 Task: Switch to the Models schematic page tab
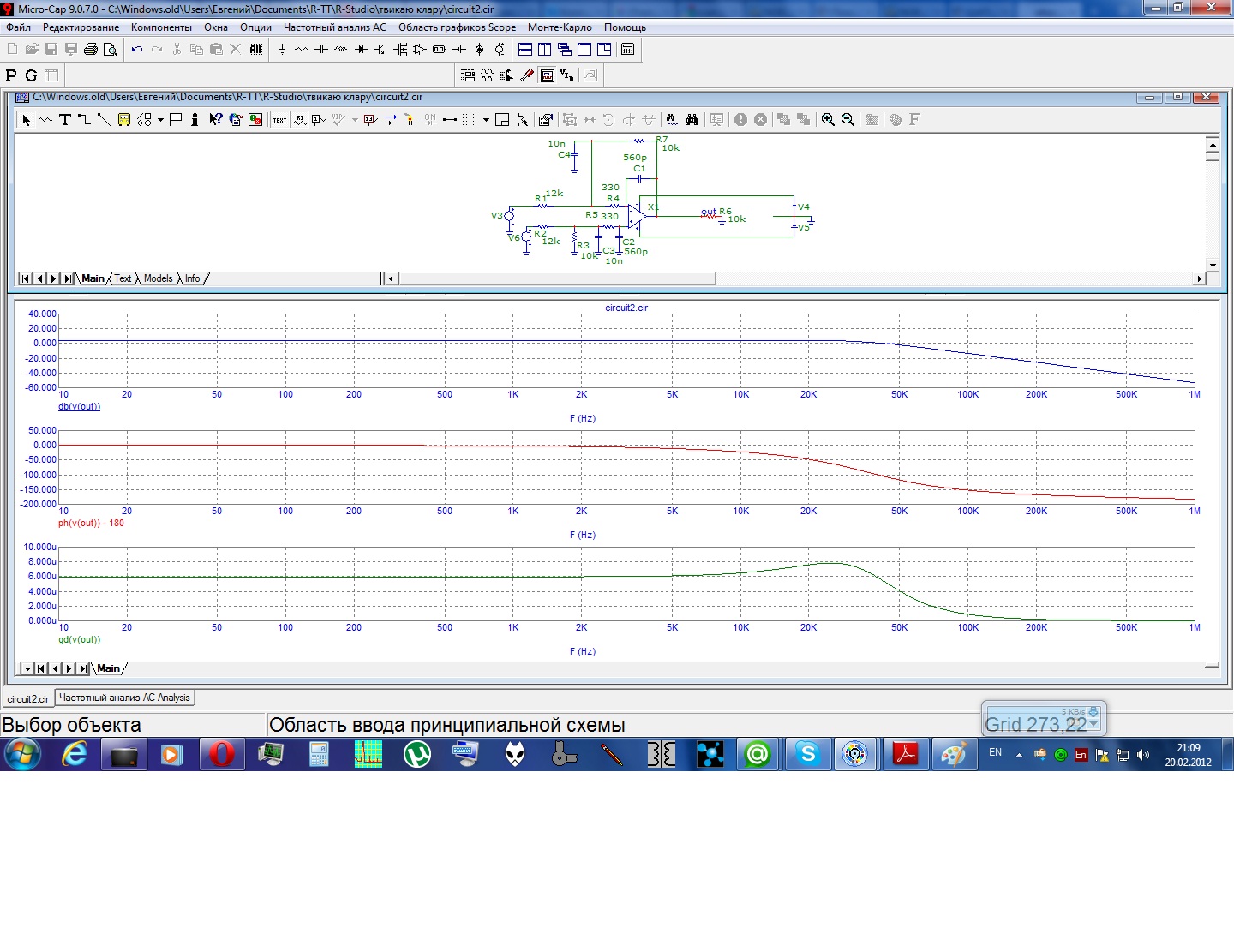tap(159, 278)
